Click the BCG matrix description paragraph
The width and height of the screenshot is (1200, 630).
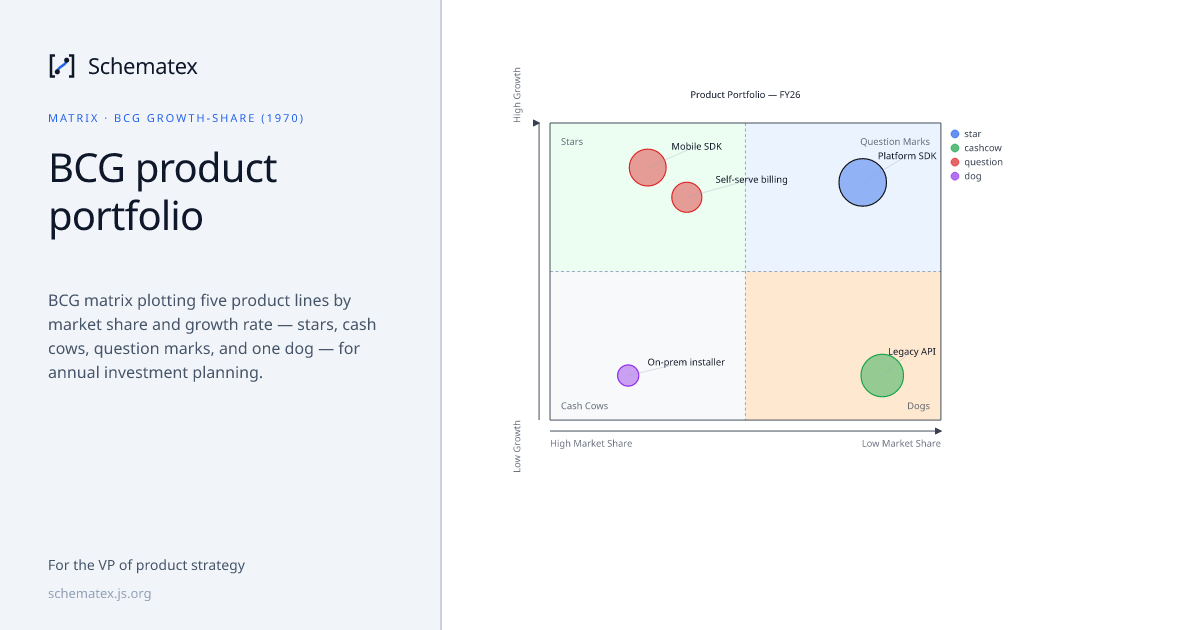pyautogui.click(x=212, y=336)
